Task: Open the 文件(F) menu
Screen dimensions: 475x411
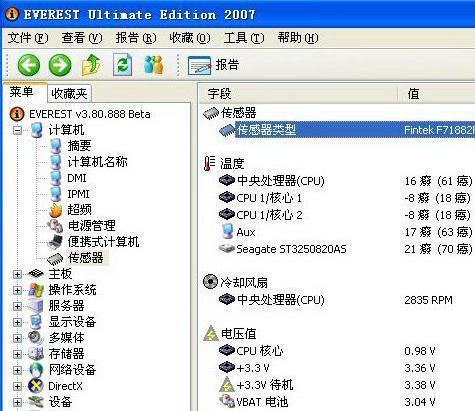Action: click(x=28, y=38)
